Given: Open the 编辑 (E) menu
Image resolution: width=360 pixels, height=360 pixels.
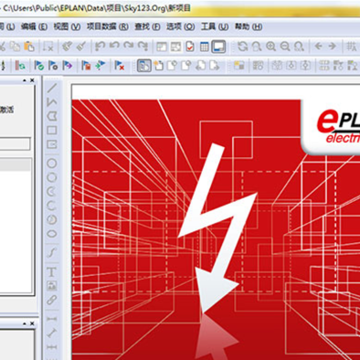Looking at the screenshot, I should point(34,27).
